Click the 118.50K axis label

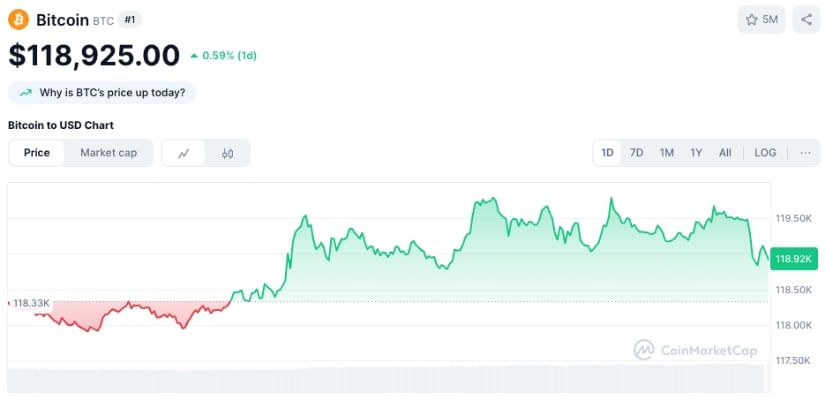point(793,290)
